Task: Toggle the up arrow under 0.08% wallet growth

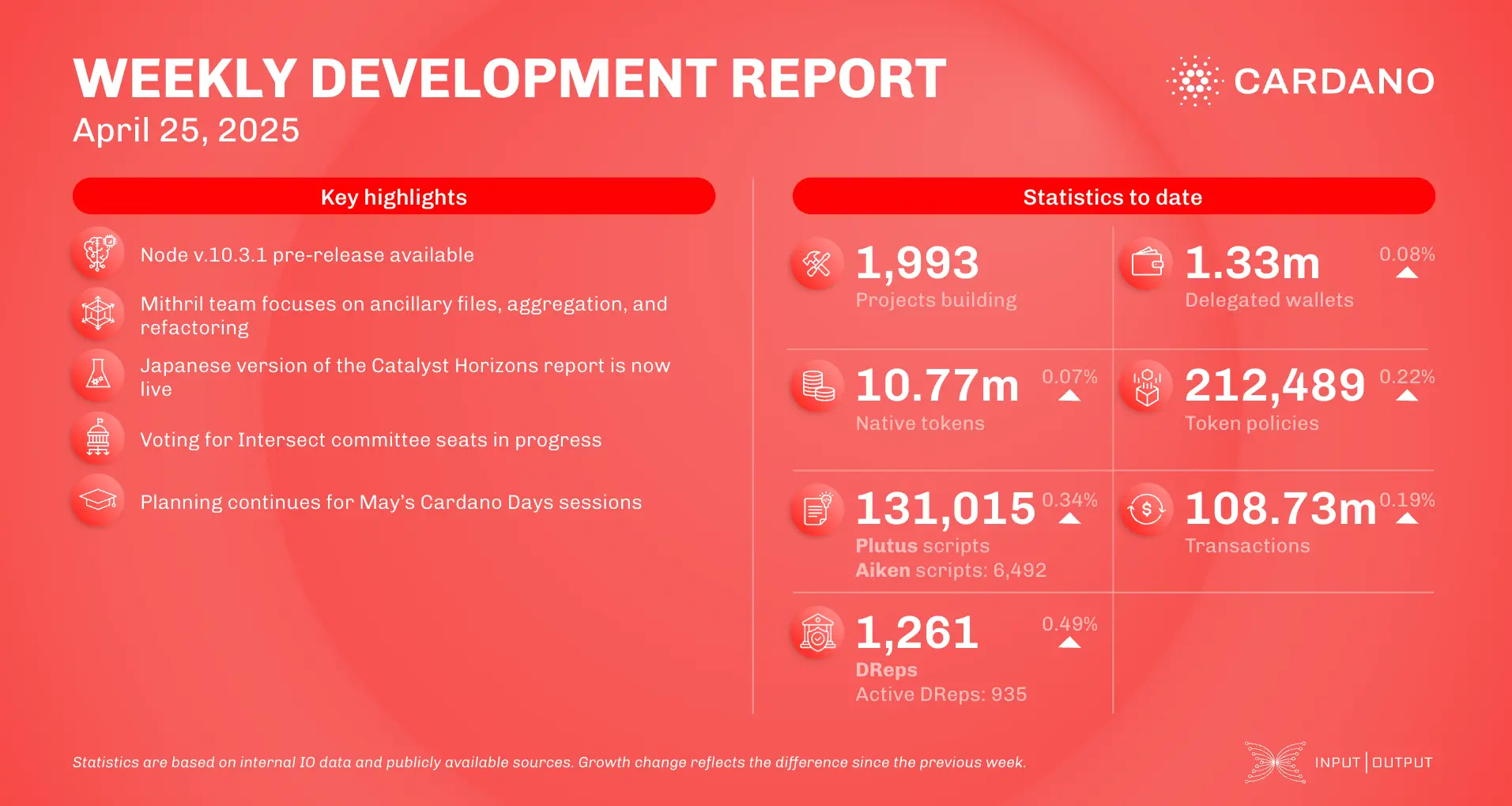Action: (1406, 273)
